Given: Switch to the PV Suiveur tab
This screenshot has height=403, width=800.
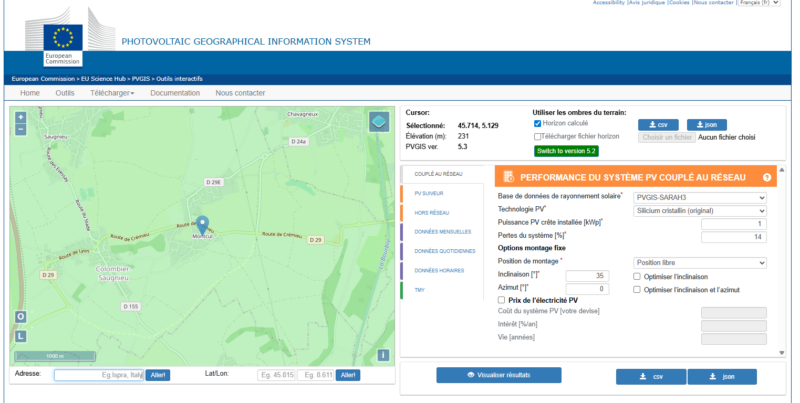Looking at the screenshot, I should [x=429, y=192].
